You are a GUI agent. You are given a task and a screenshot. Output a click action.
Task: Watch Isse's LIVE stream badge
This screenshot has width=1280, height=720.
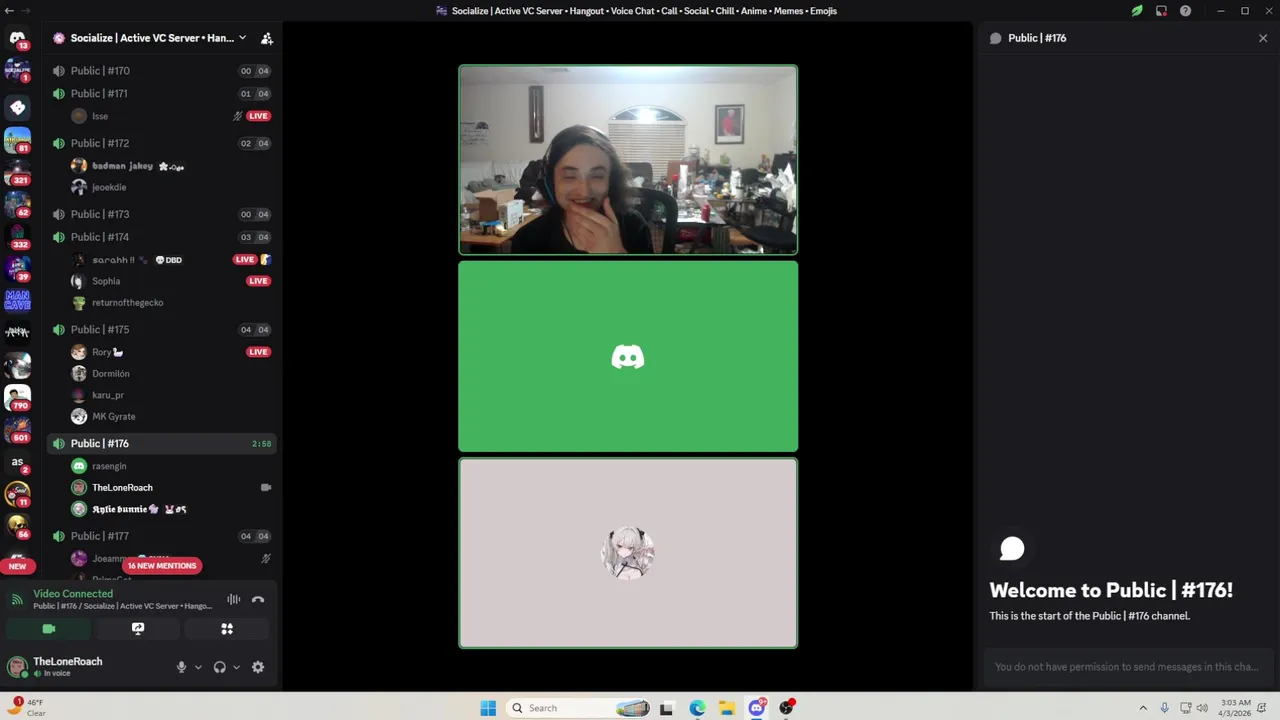258,116
